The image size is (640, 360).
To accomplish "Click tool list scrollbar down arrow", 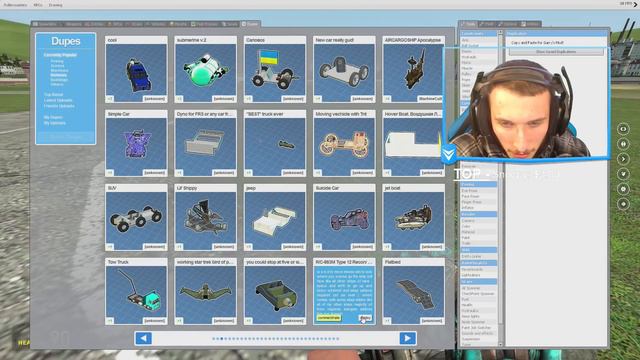I will point(500,344).
